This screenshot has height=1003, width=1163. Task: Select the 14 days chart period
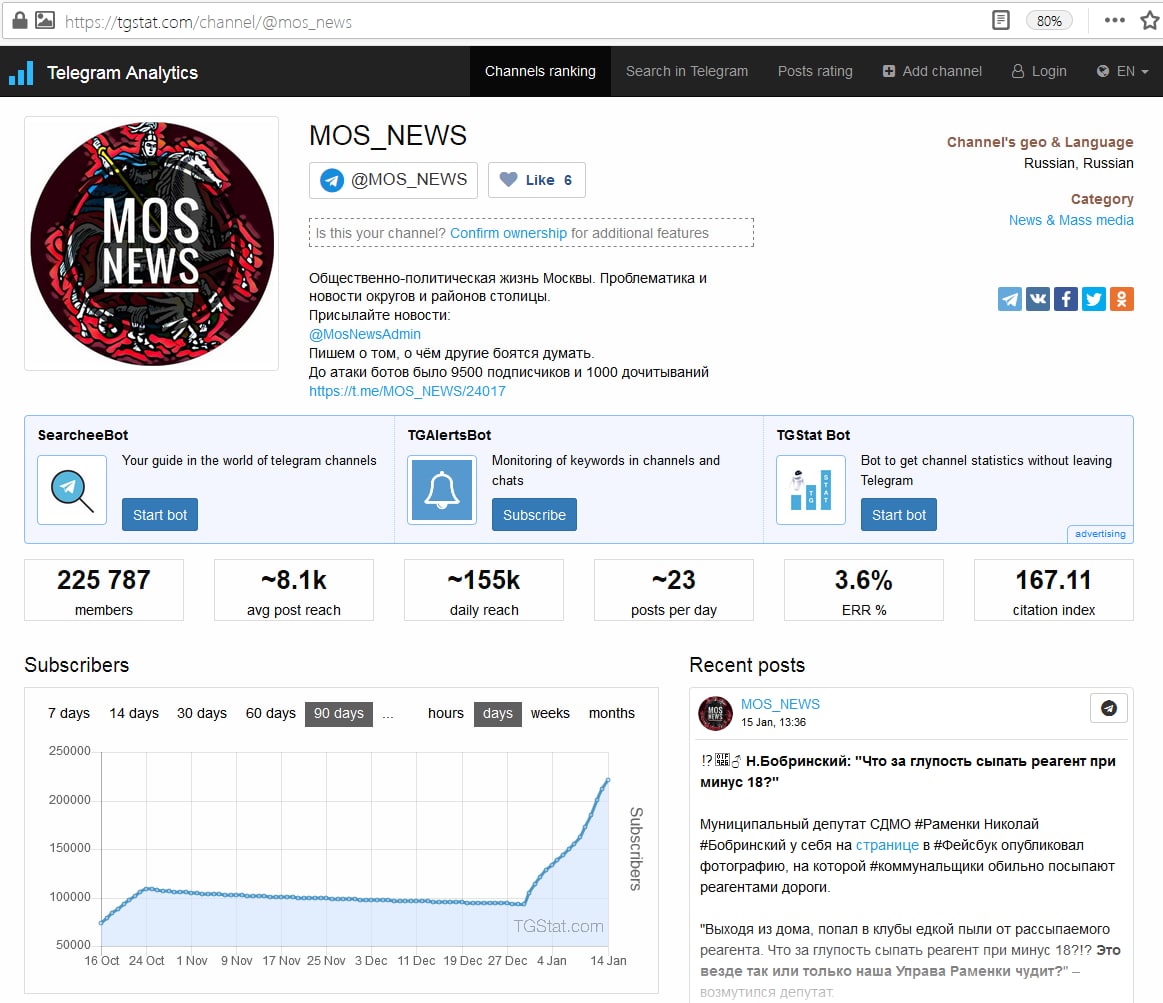click(134, 714)
